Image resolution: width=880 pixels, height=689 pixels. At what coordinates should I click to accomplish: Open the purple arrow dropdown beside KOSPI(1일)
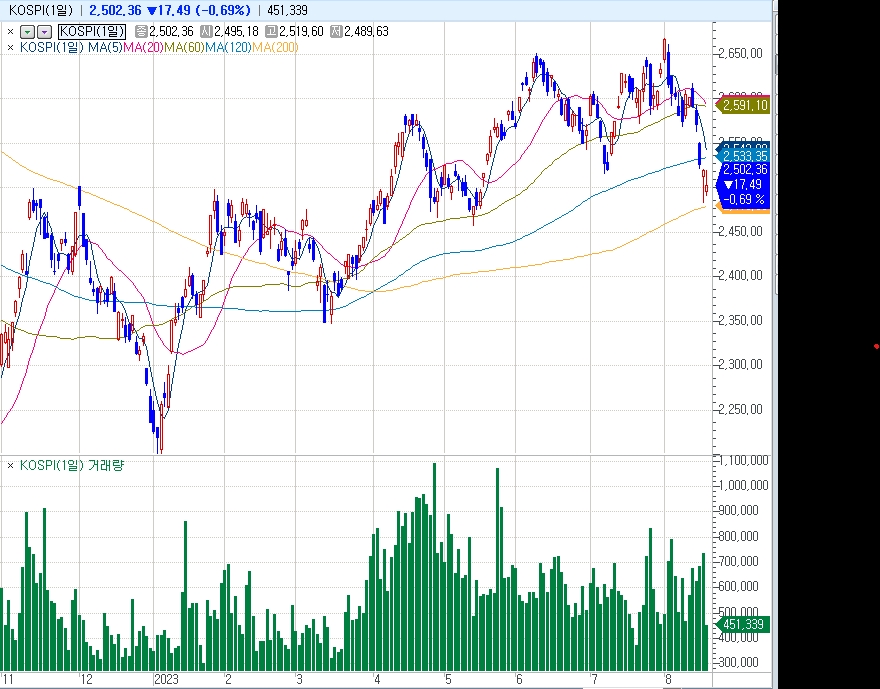click(44, 31)
